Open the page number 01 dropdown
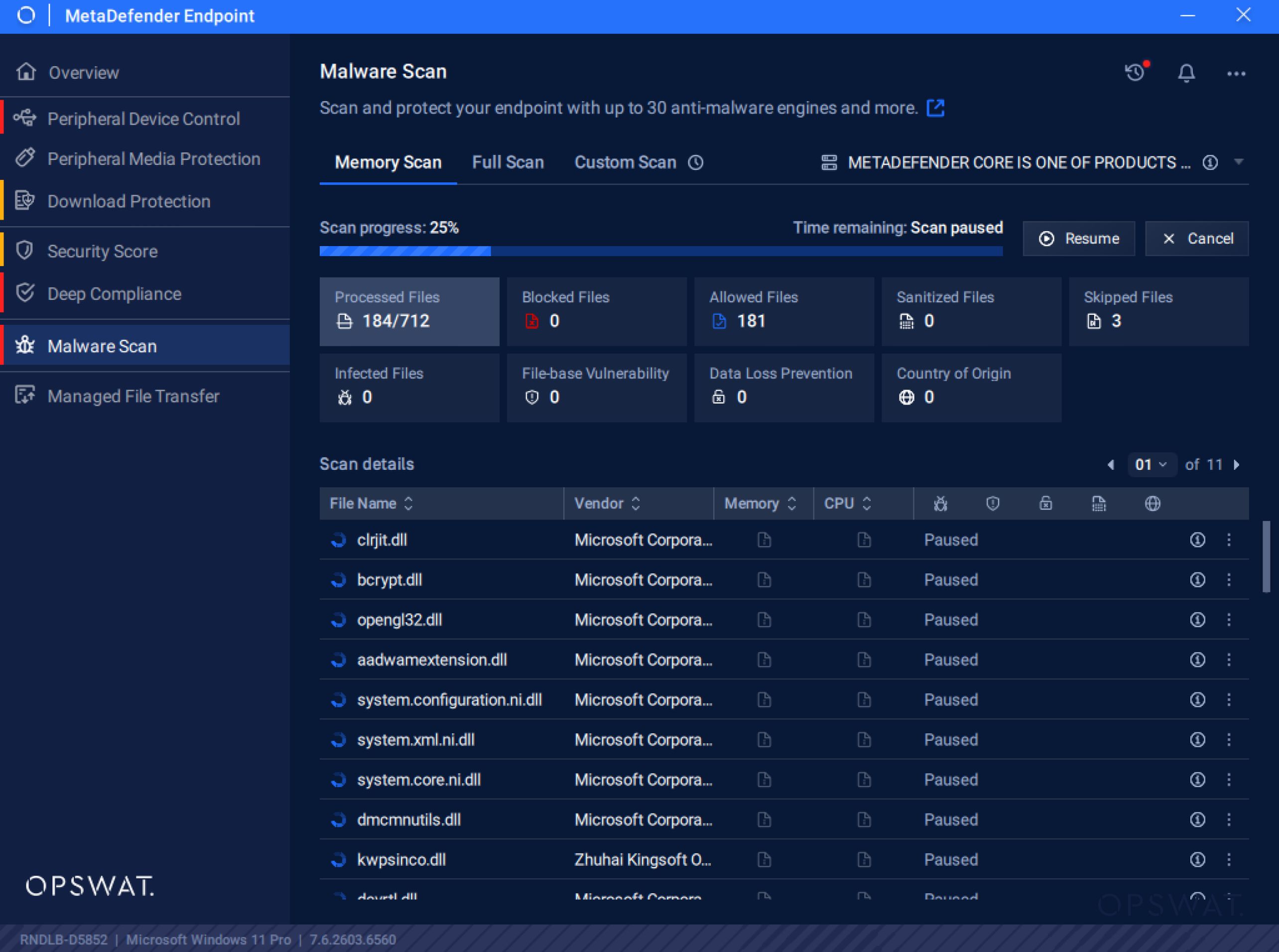Screen dimensions: 1279x952 (x=1151, y=464)
